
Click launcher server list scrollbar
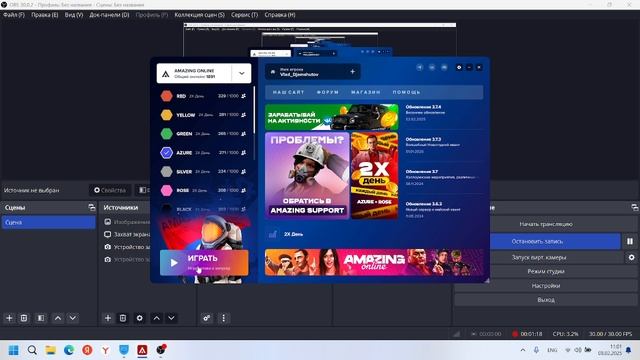[x=254, y=110]
